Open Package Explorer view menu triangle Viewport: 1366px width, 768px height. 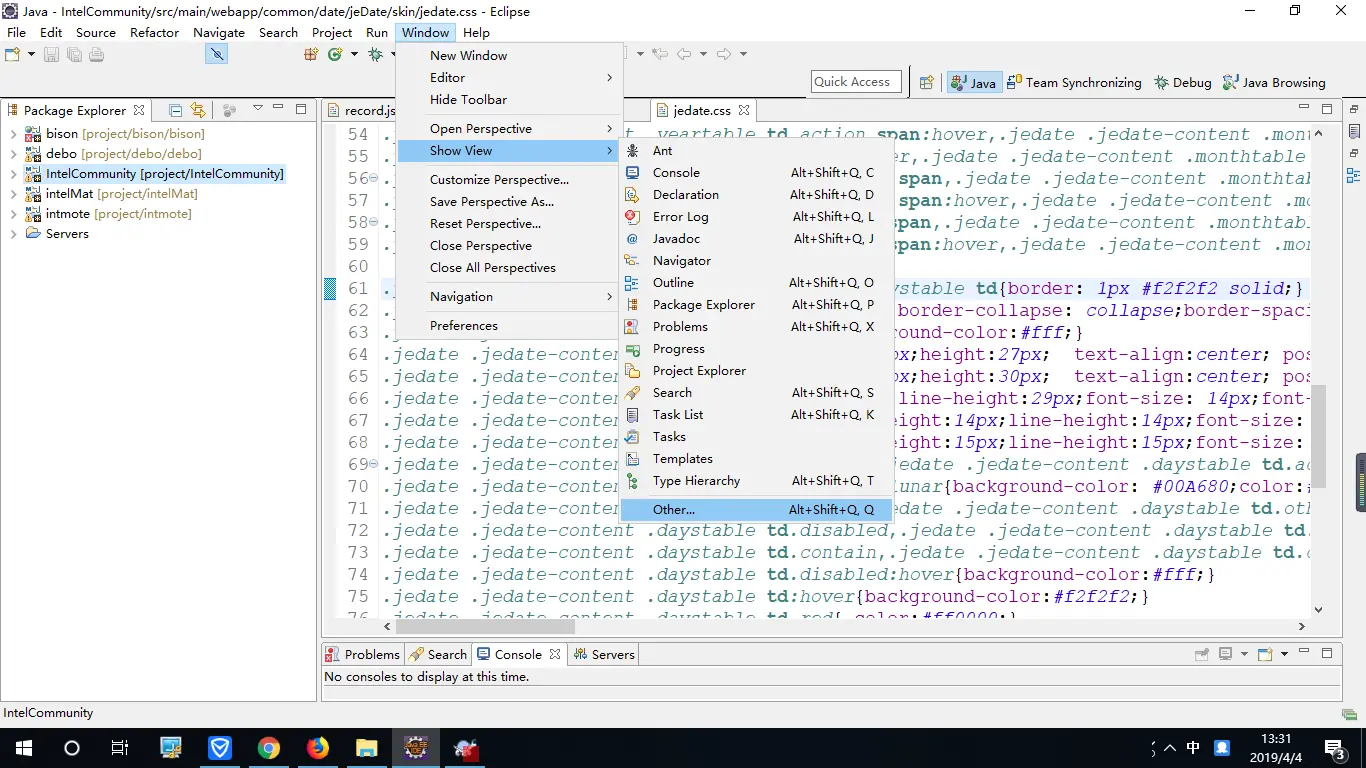tap(257, 109)
